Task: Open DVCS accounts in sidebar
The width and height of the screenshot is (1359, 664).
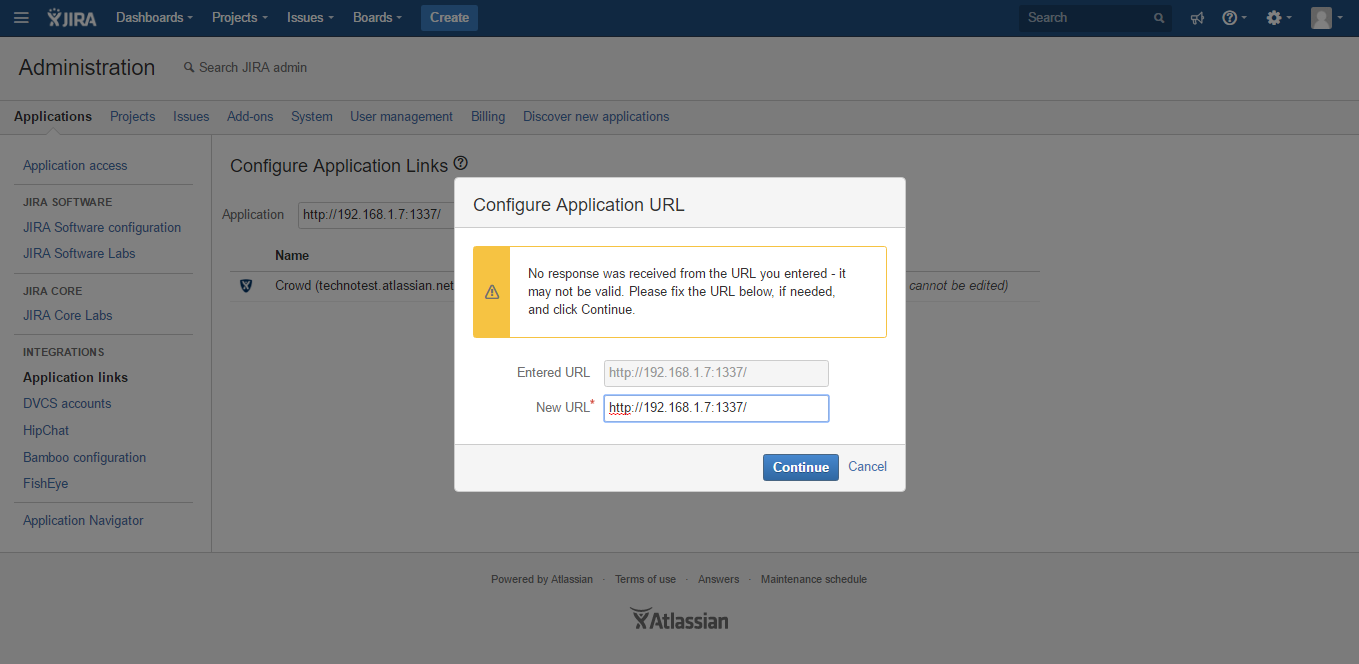Action: [67, 404]
